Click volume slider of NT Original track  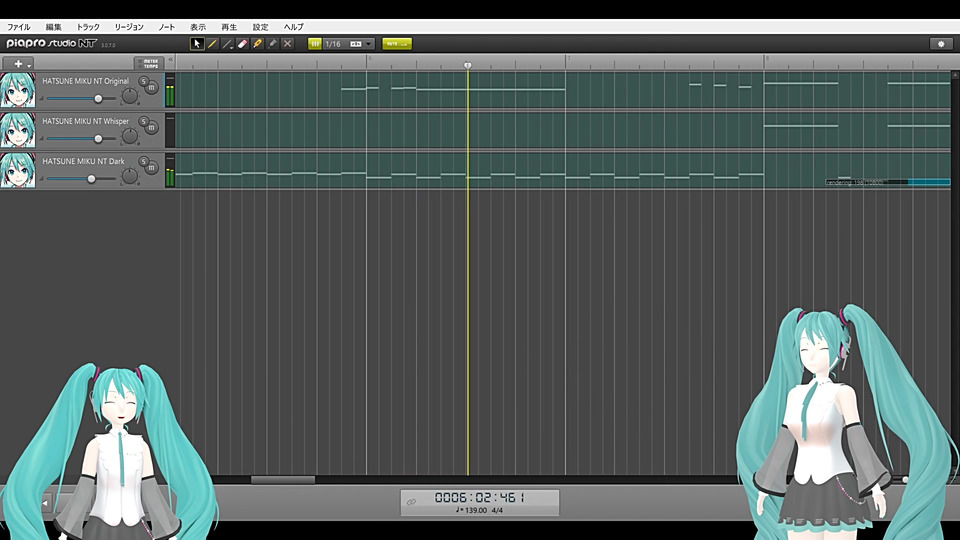pyautogui.click(x=98, y=99)
